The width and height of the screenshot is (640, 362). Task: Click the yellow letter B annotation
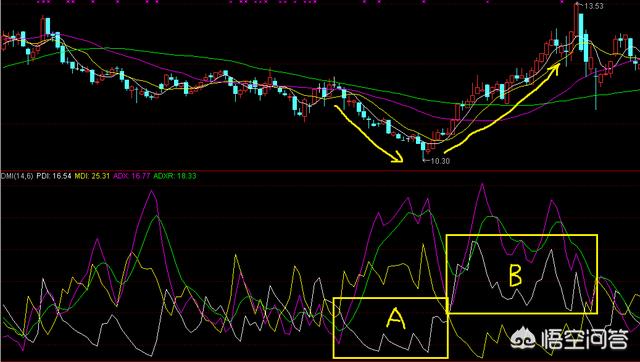tap(516, 275)
